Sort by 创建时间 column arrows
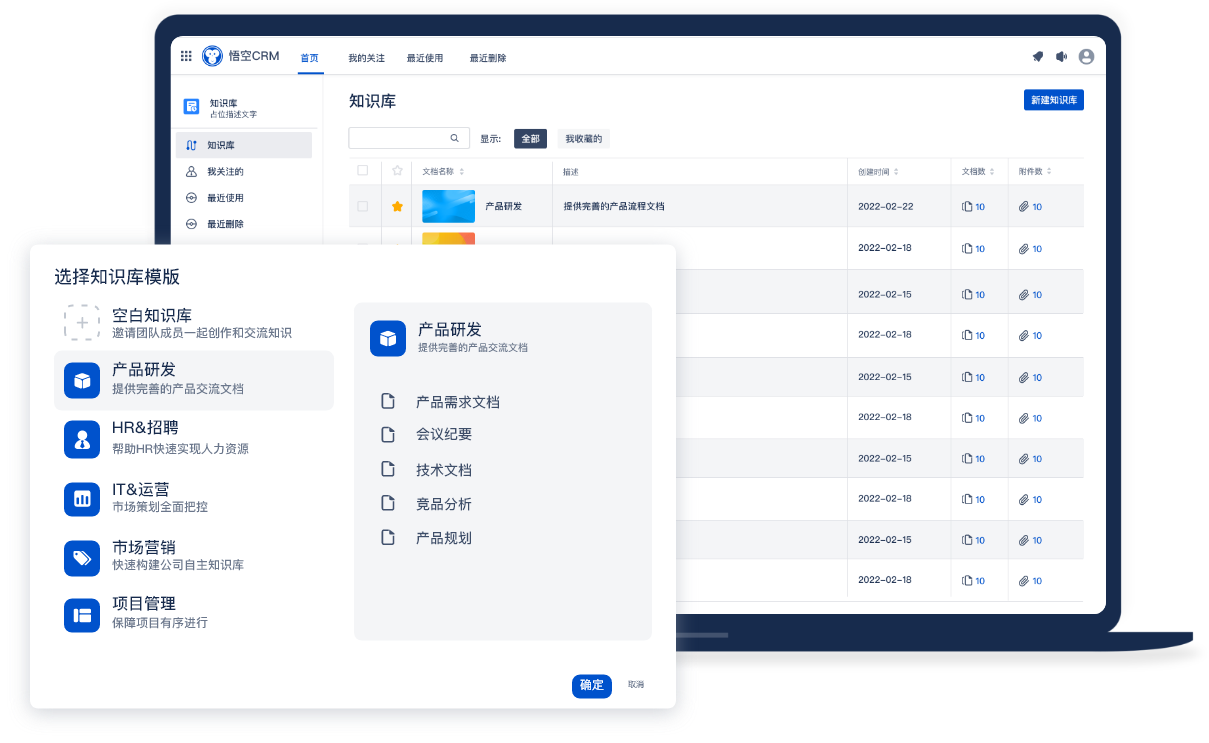The height and width of the screenshot is (743, 1209). (896, 172)
